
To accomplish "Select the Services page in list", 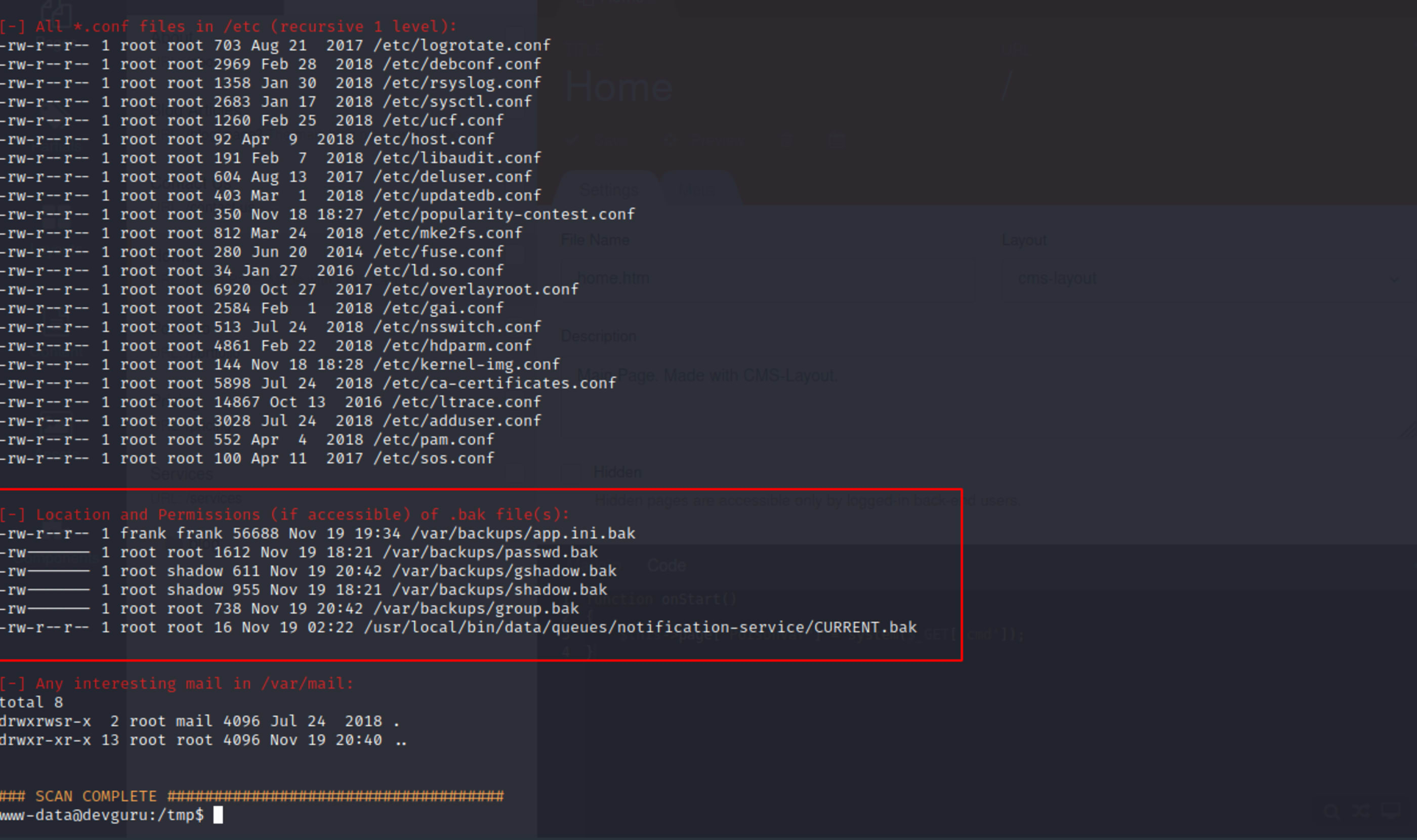I will click(182, 474).
